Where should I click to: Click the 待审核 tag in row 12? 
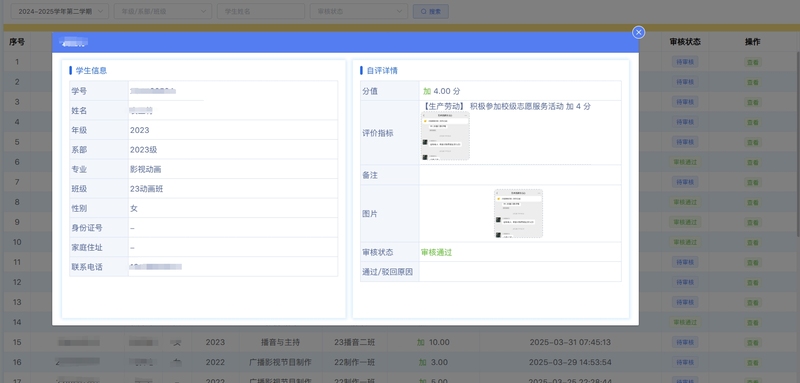pyautogui.click(x=685, y=282)
